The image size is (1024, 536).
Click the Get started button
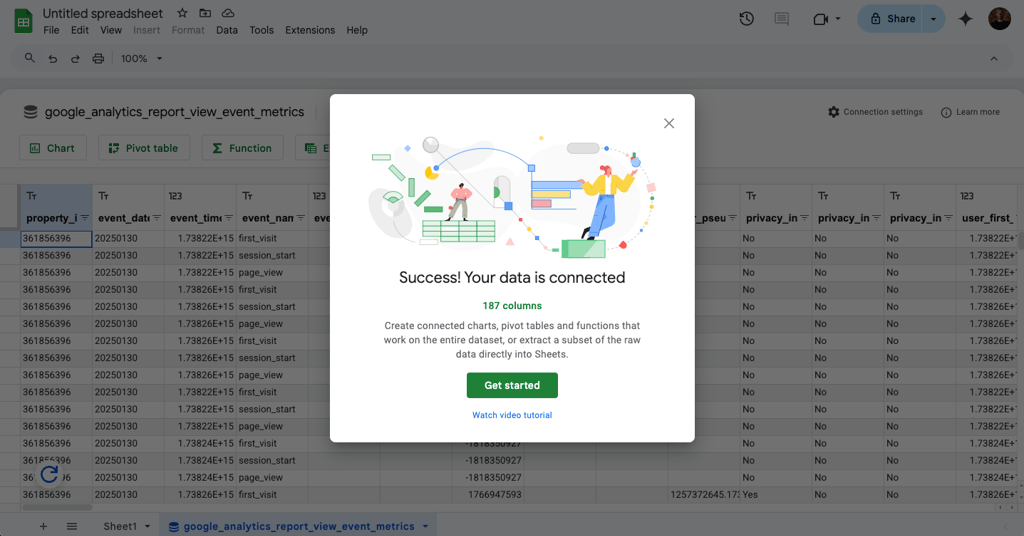point(512,385)
